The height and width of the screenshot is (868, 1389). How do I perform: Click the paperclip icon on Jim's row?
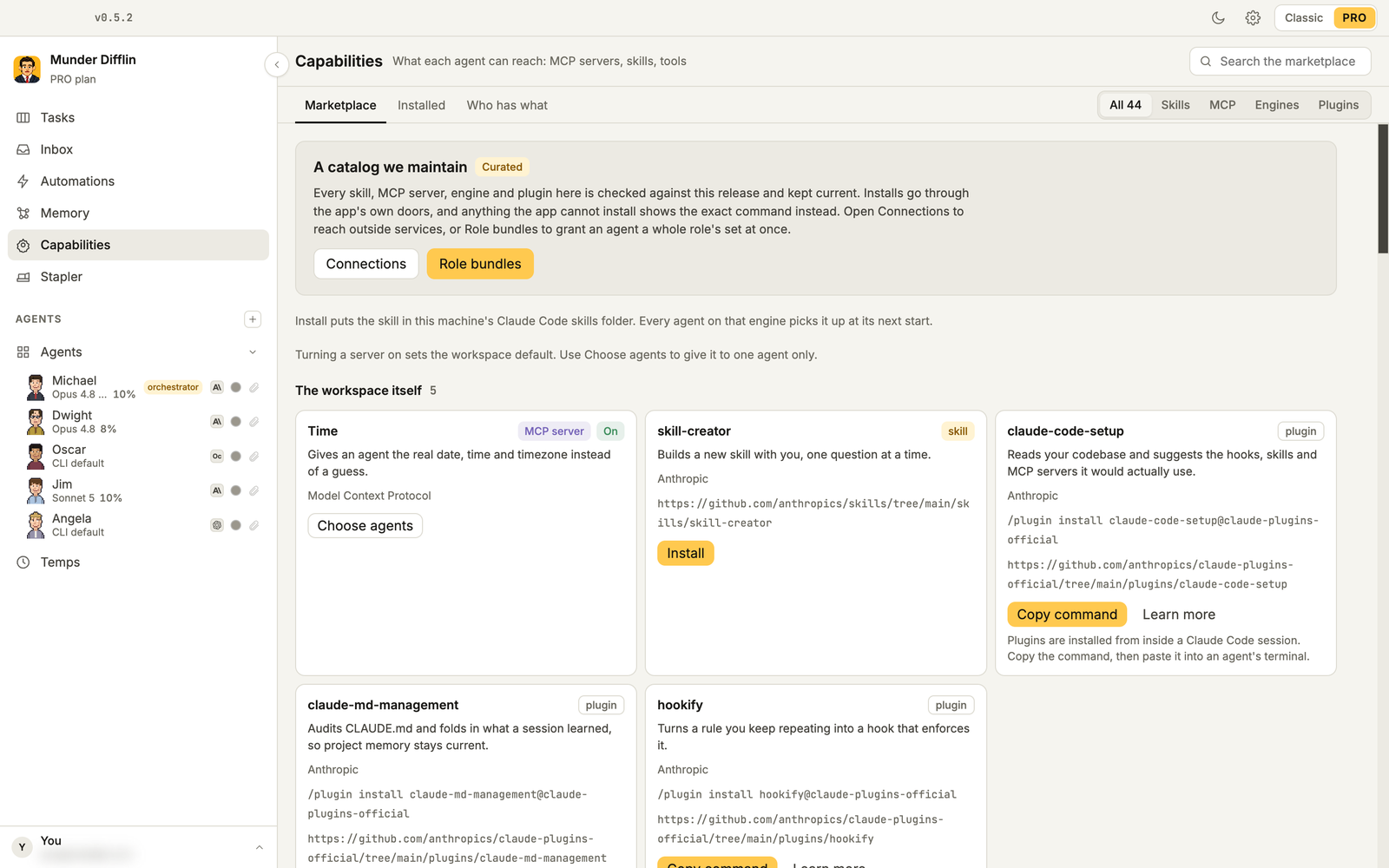click(x=253, y=491)
